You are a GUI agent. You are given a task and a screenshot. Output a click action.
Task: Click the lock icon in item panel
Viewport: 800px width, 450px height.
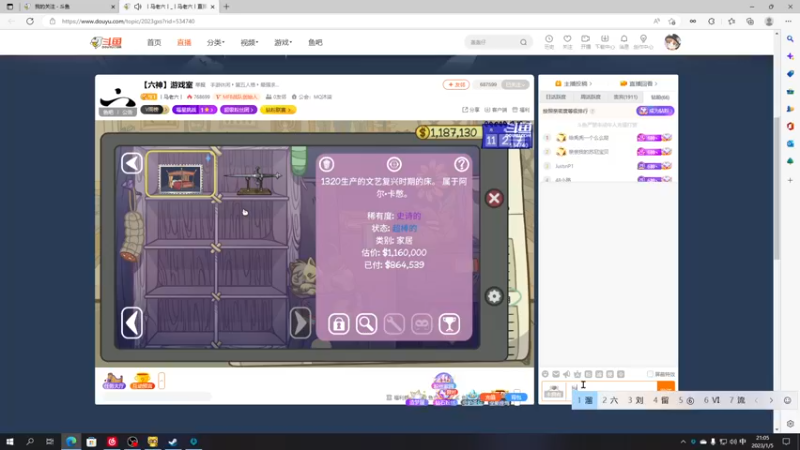339,324
